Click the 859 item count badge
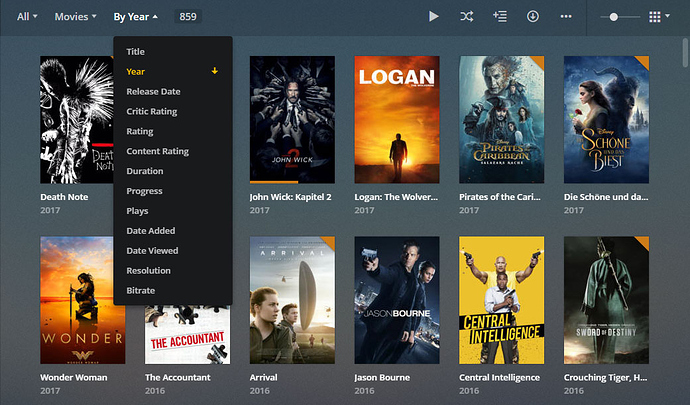The image size is (690, 405). pyautogui.click(x=188, y=17)
